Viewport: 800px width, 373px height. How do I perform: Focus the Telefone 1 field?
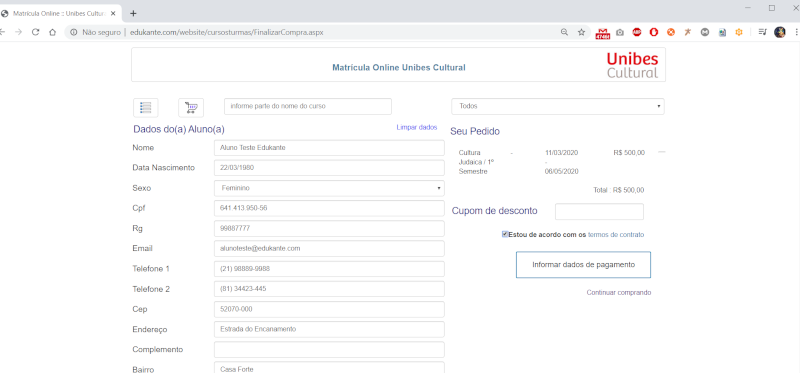[329, 269]
